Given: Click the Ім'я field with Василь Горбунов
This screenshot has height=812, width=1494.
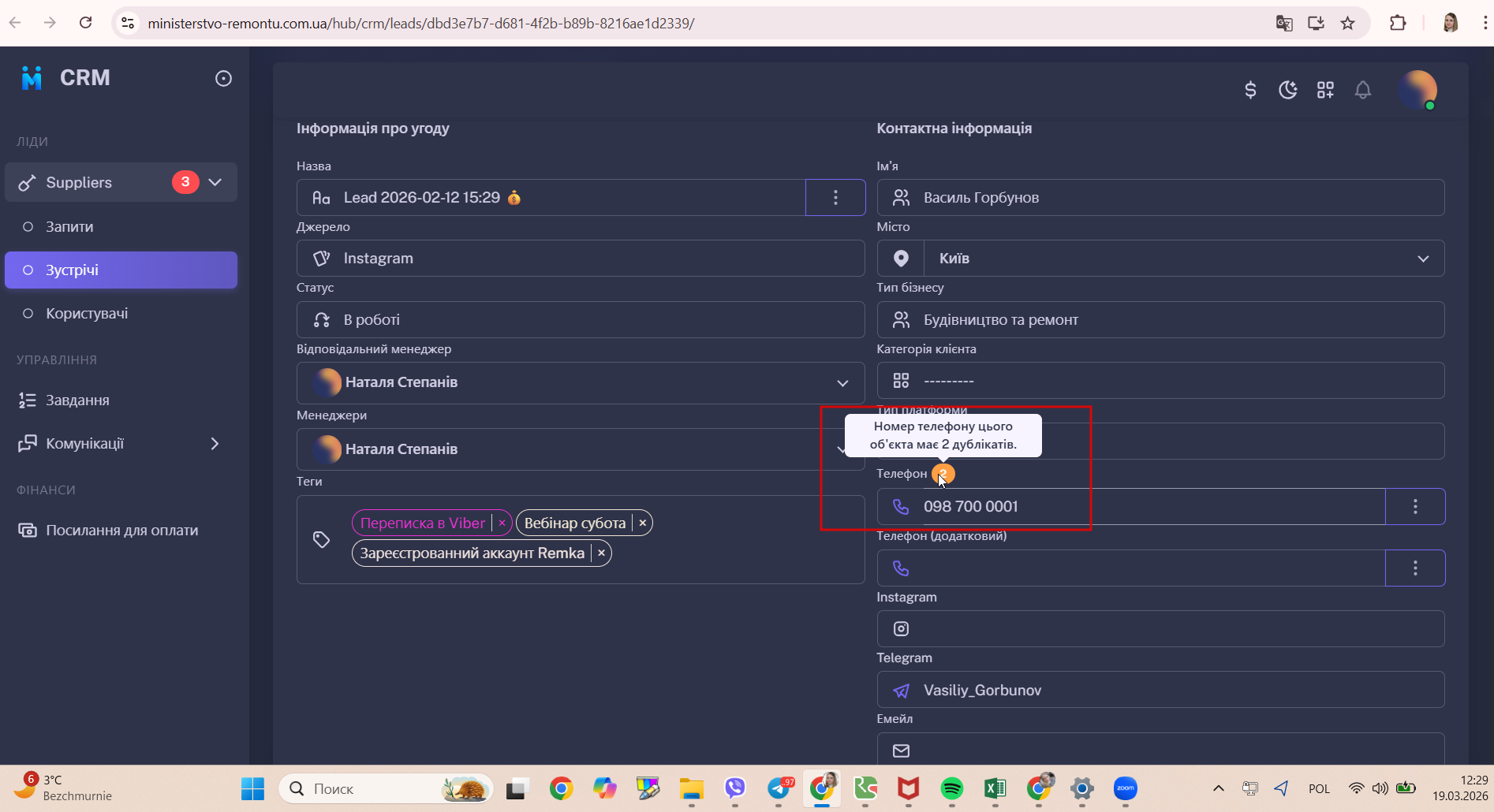Looking at the screenshot, I should click(1160, 197).
